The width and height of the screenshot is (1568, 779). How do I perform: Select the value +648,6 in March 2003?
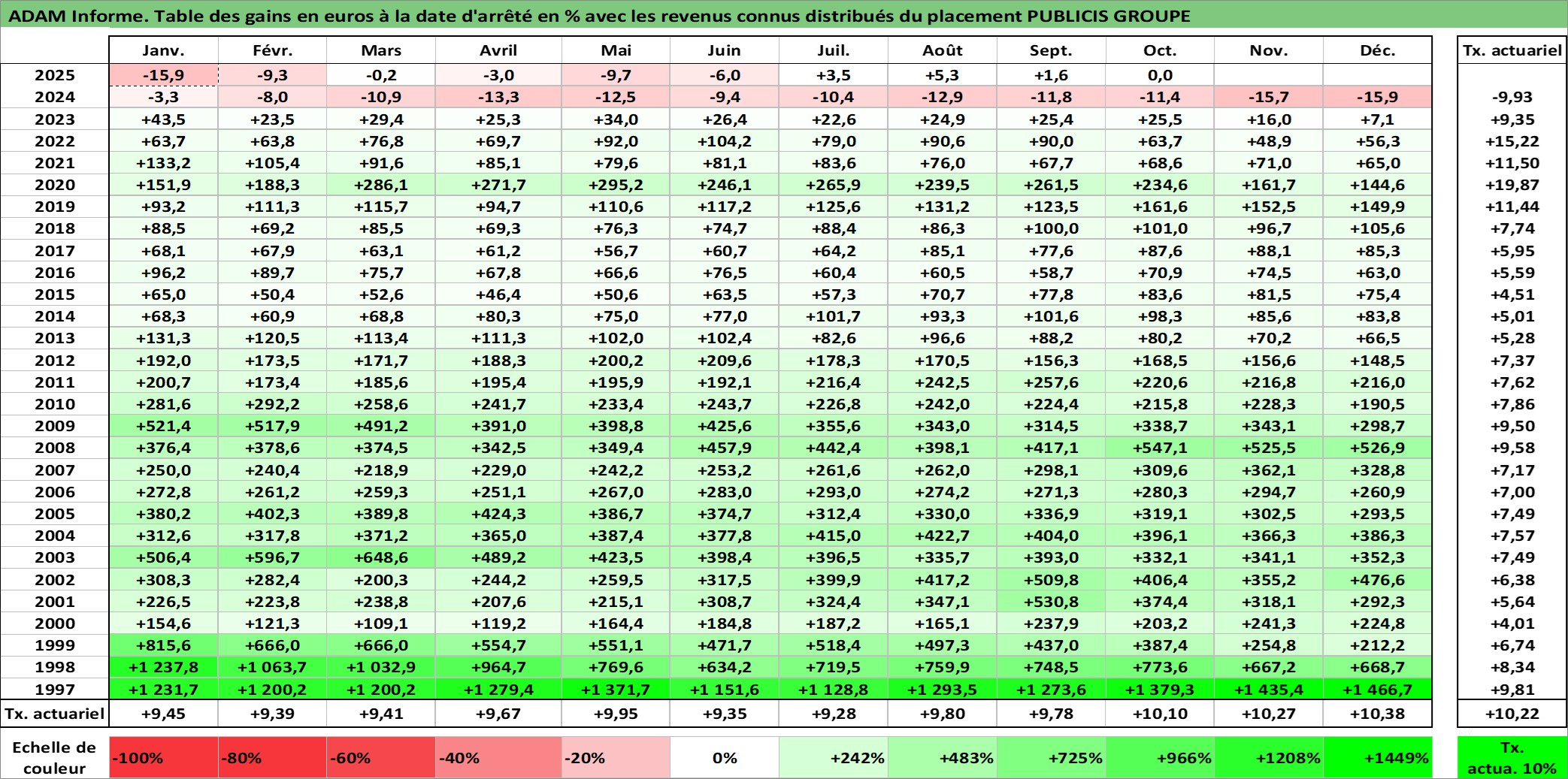(x=381, y=557)
